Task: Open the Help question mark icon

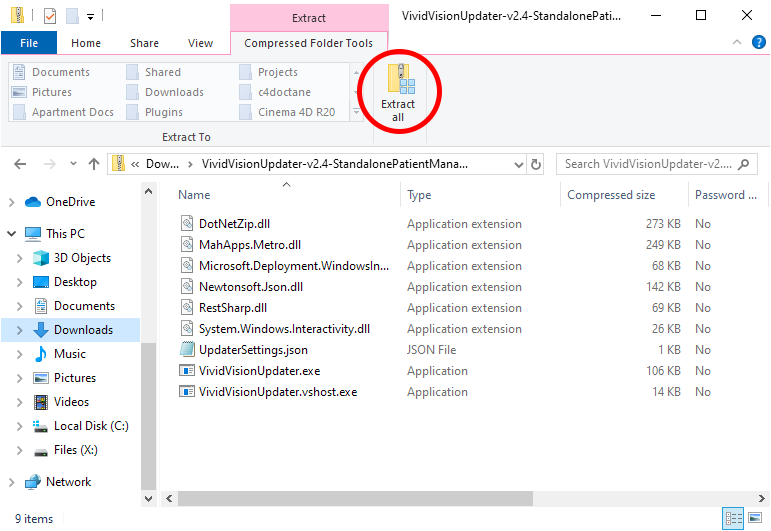Action: pyautogui.click(x=759, y=42)
